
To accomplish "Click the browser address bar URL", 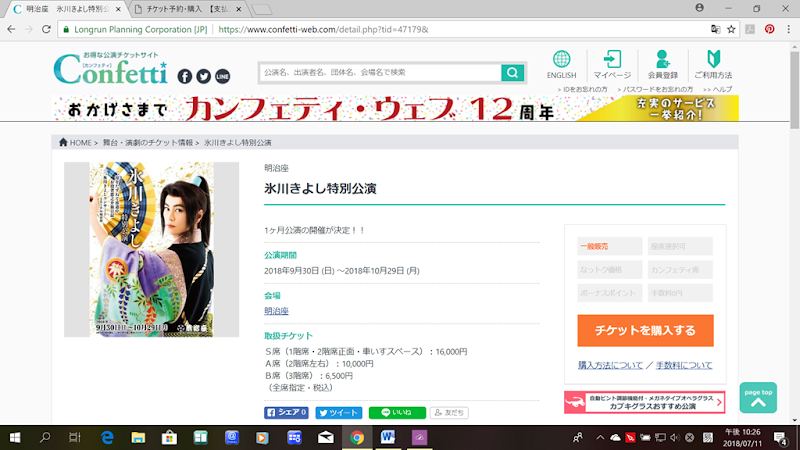I will pos(323,30).
